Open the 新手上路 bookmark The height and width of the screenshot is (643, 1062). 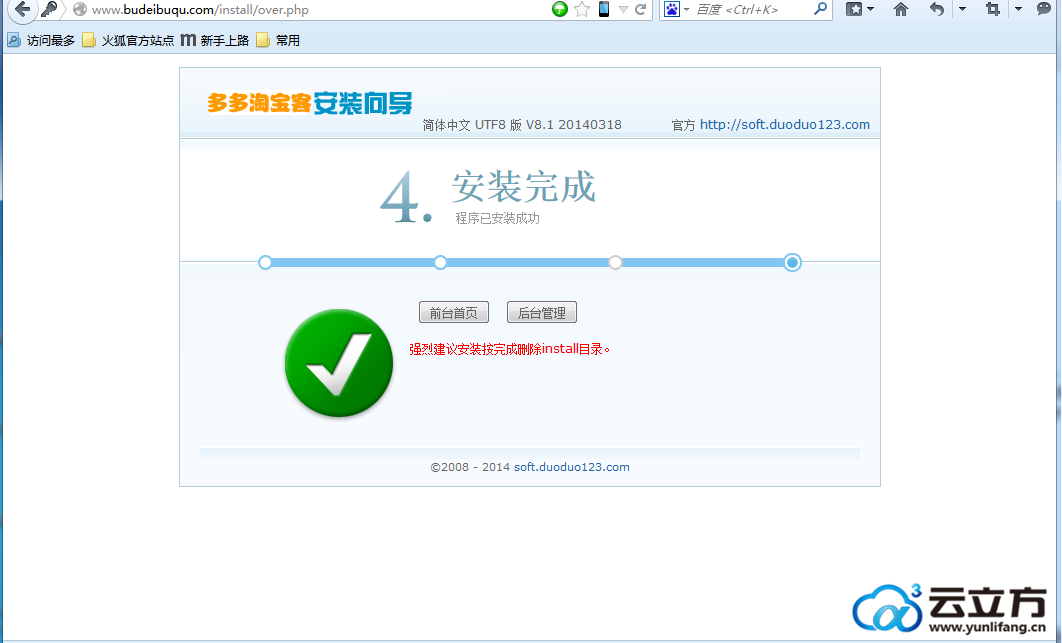click(215, 41)
